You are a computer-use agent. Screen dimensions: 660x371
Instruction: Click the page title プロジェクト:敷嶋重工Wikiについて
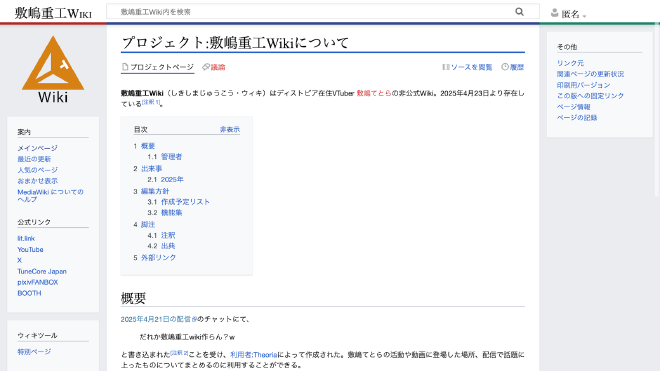click(235, 43)
